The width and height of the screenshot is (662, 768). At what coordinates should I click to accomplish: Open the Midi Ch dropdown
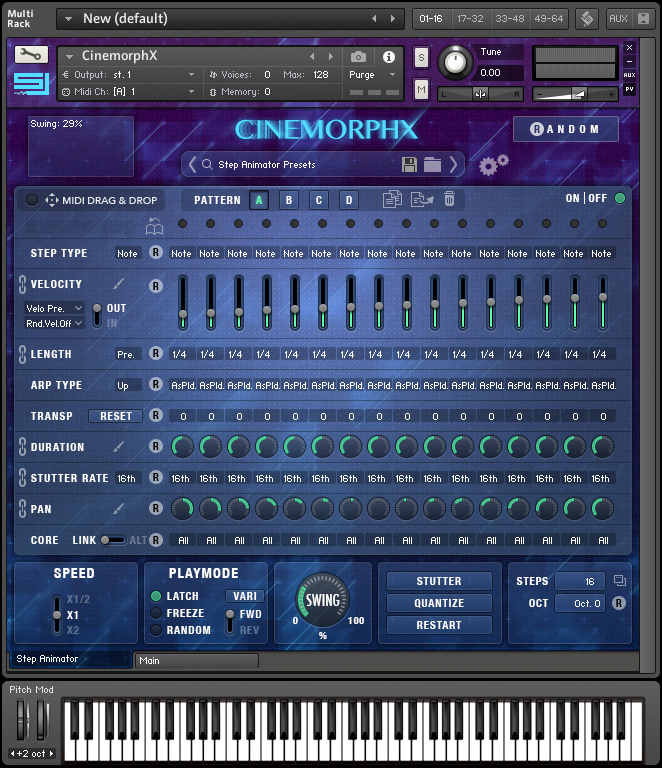point(191,92)
